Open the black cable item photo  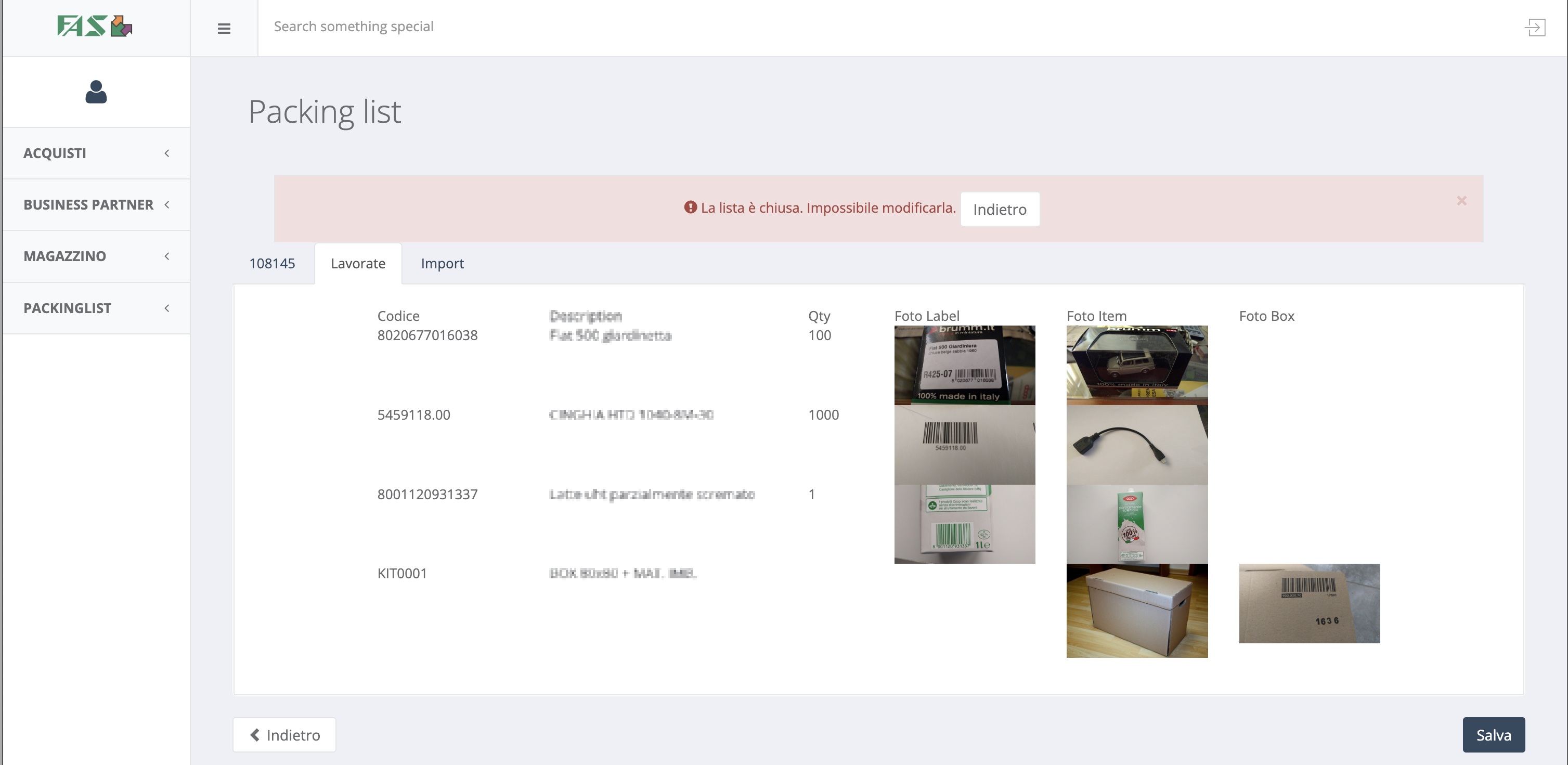coord(1136,445)
